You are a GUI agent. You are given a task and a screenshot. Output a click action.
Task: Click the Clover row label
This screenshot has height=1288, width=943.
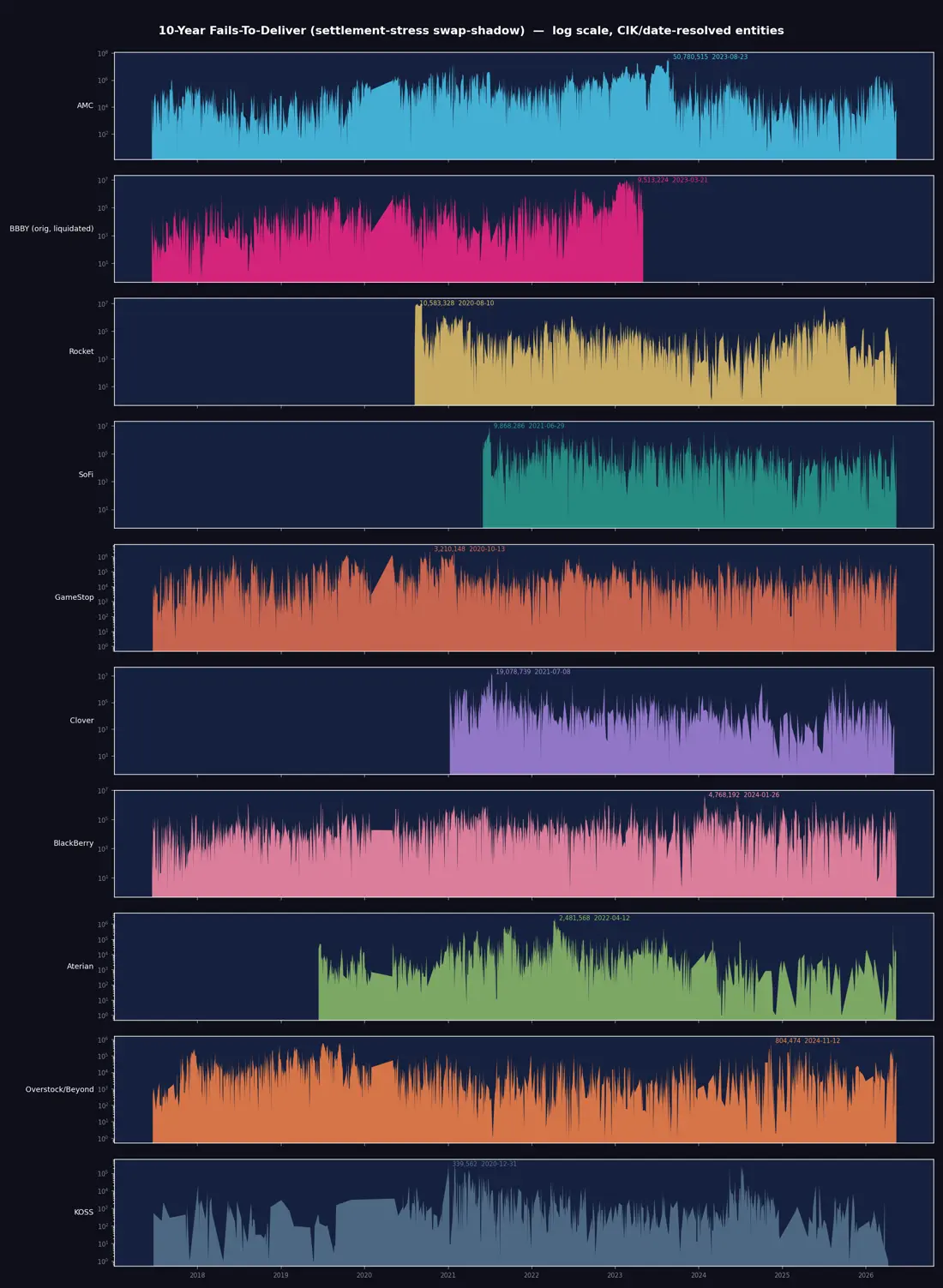[81, 721]
